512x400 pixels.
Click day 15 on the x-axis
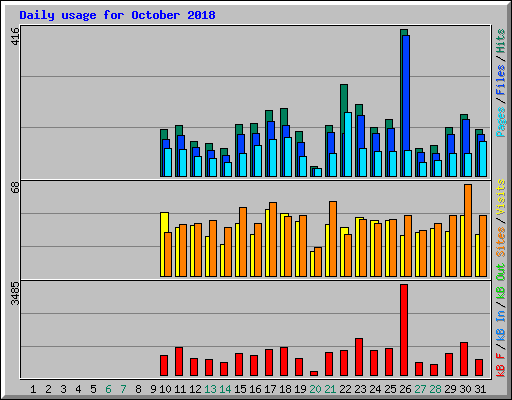pyautogui.click(x=240, y=389)
